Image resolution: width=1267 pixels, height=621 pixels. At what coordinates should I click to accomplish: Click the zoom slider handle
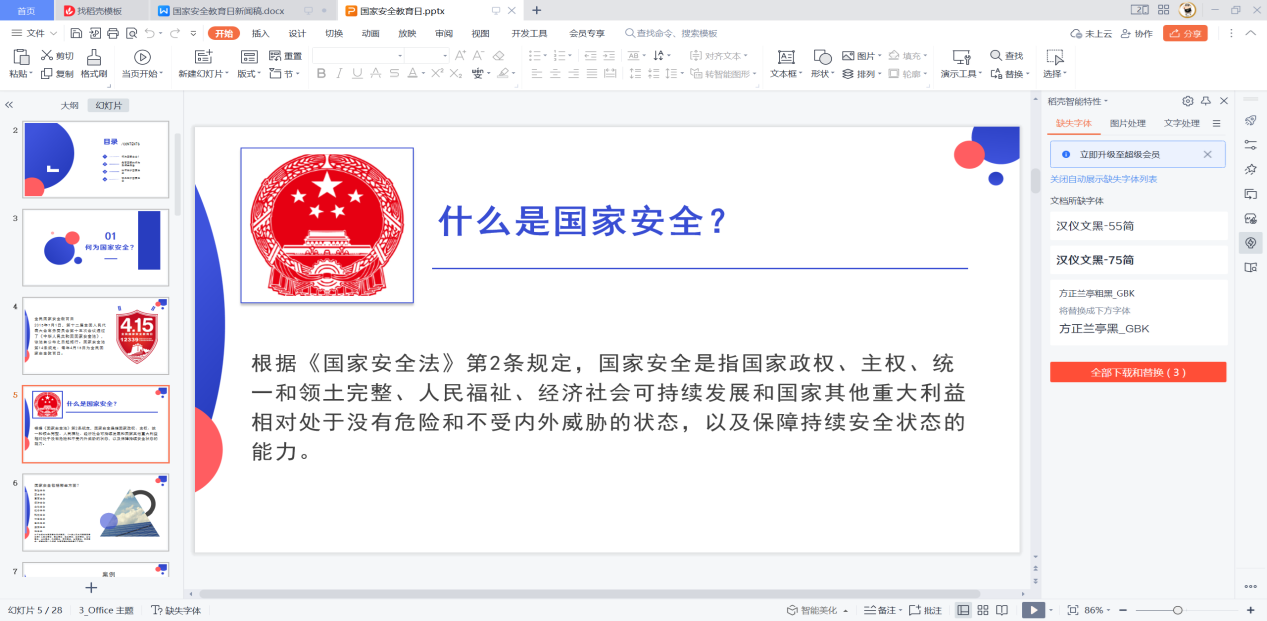coord(1178,610)
